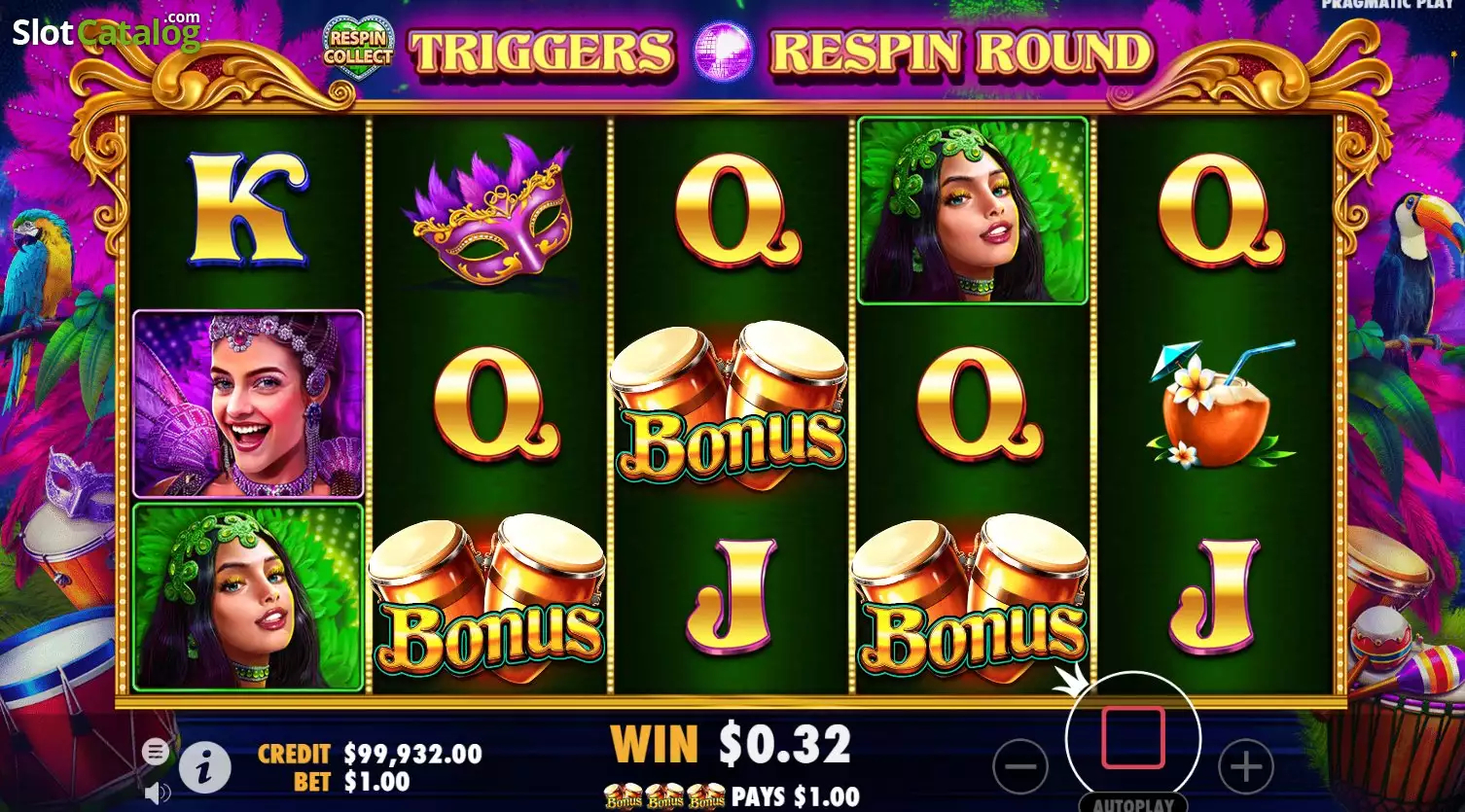Click the SlotCatalog.com logo

(106, 32)
